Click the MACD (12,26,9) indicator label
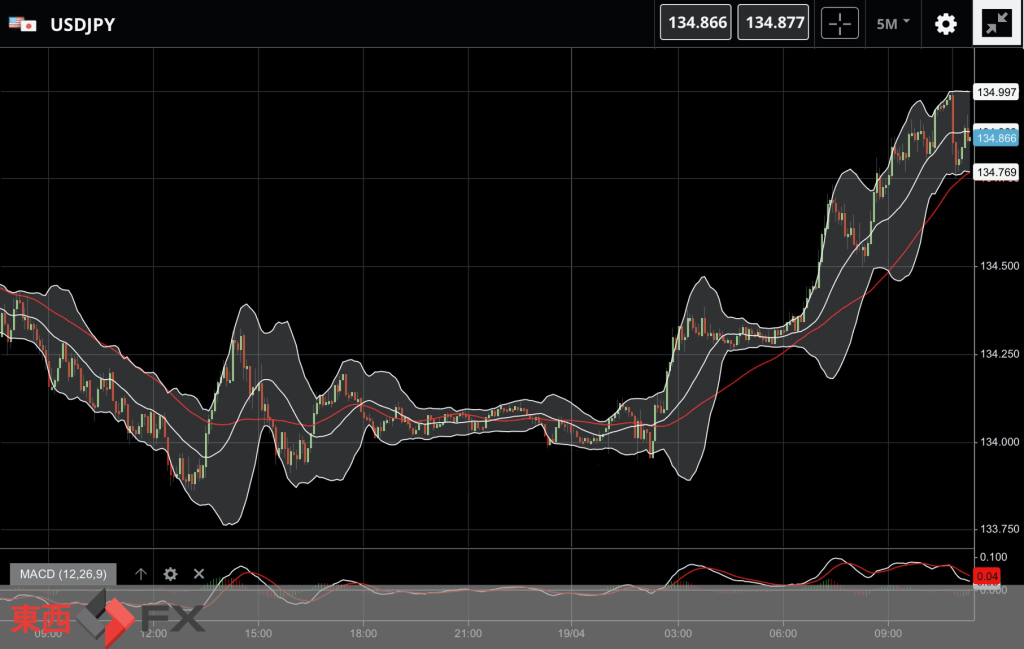Viewport: 1024px width, 649px height. [x=63, y=574]
